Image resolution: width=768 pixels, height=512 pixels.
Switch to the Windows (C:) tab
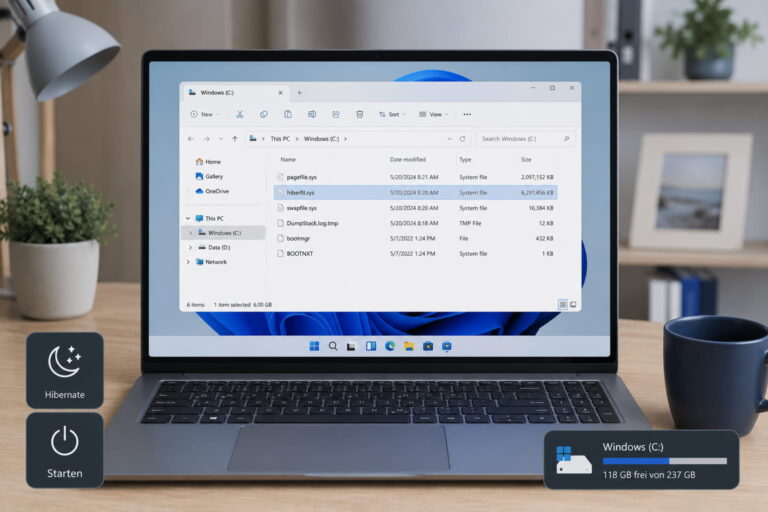(x=235, y=93)
